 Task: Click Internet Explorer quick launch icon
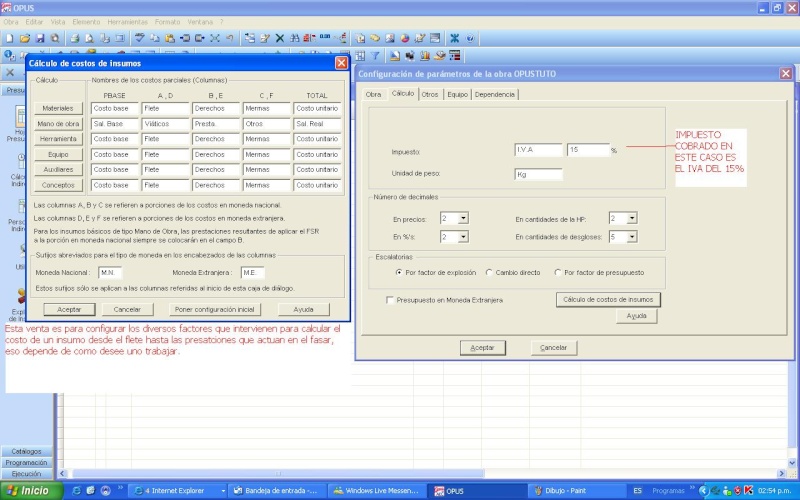click(77, 491)
